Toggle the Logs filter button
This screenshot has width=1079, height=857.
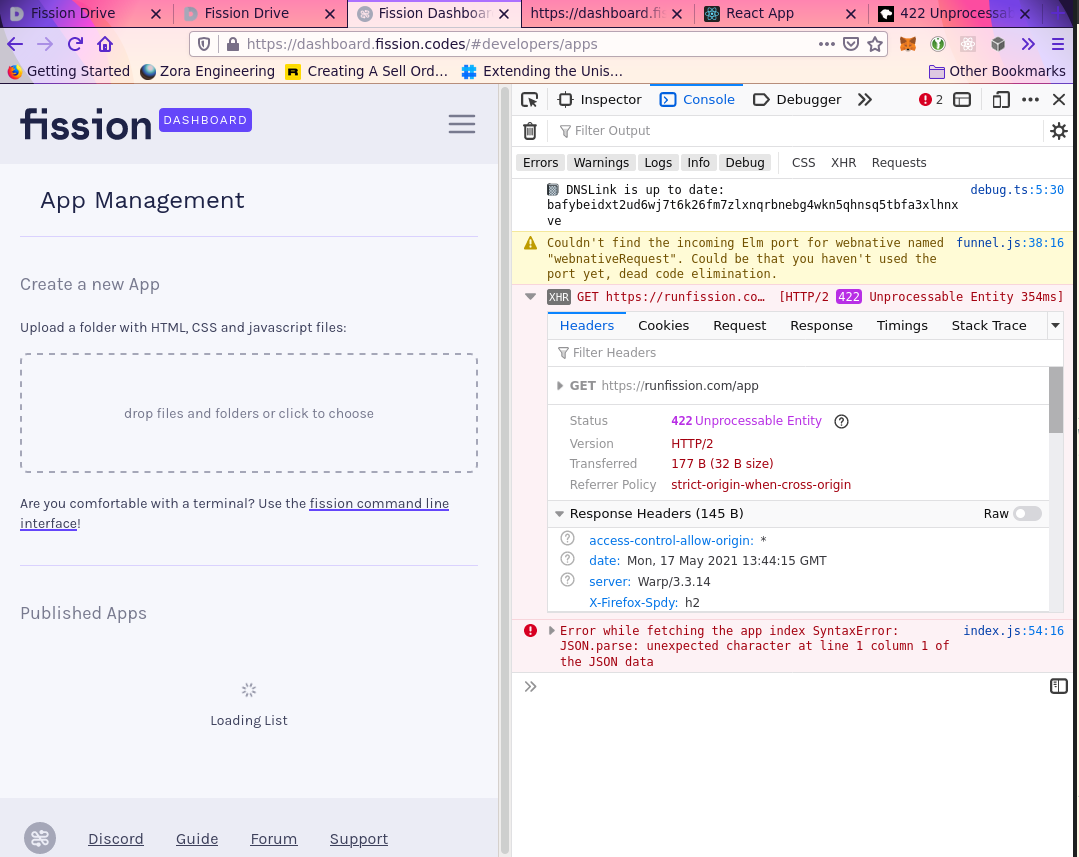[658, 162]
